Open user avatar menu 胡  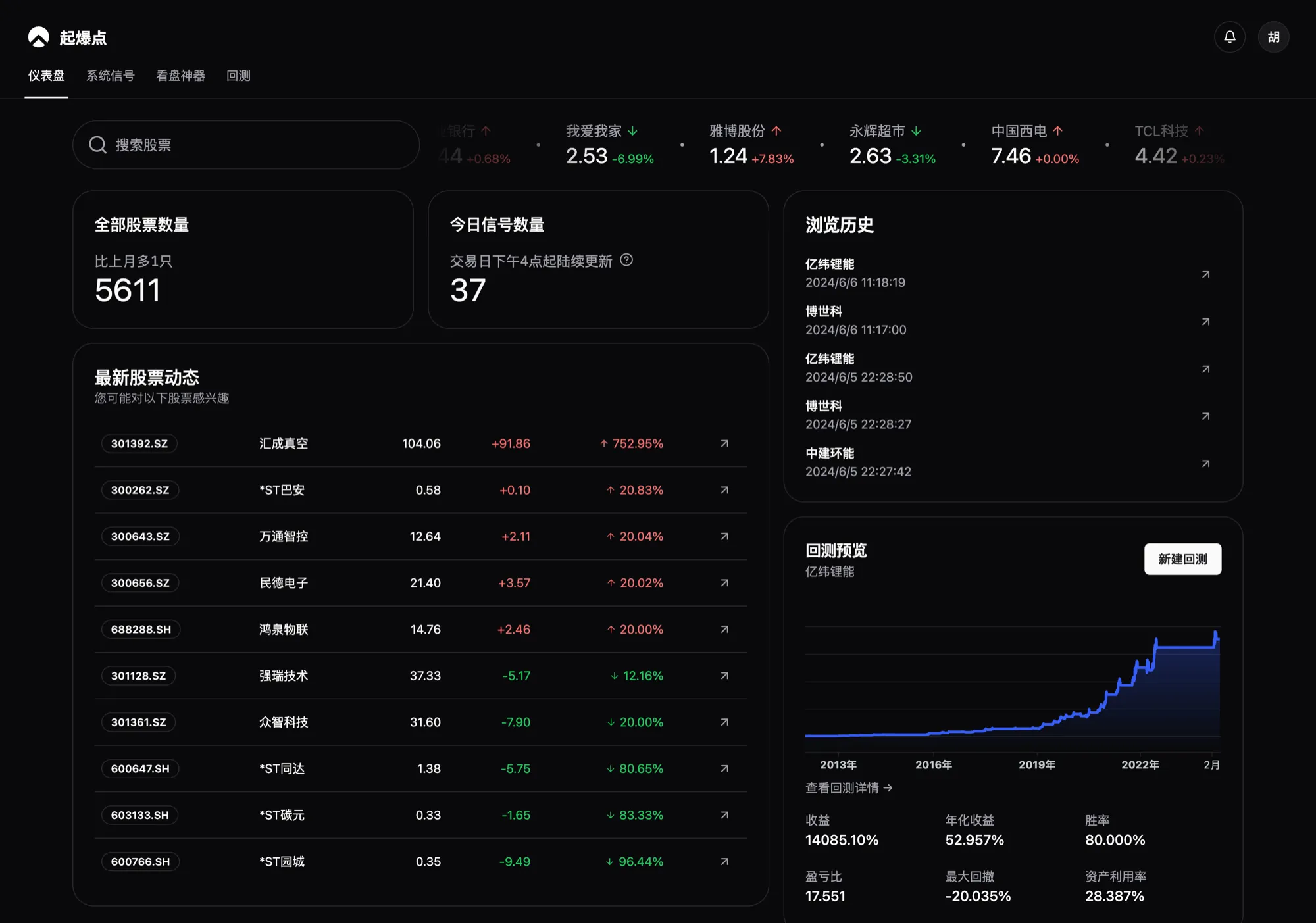coord(1273,37)
